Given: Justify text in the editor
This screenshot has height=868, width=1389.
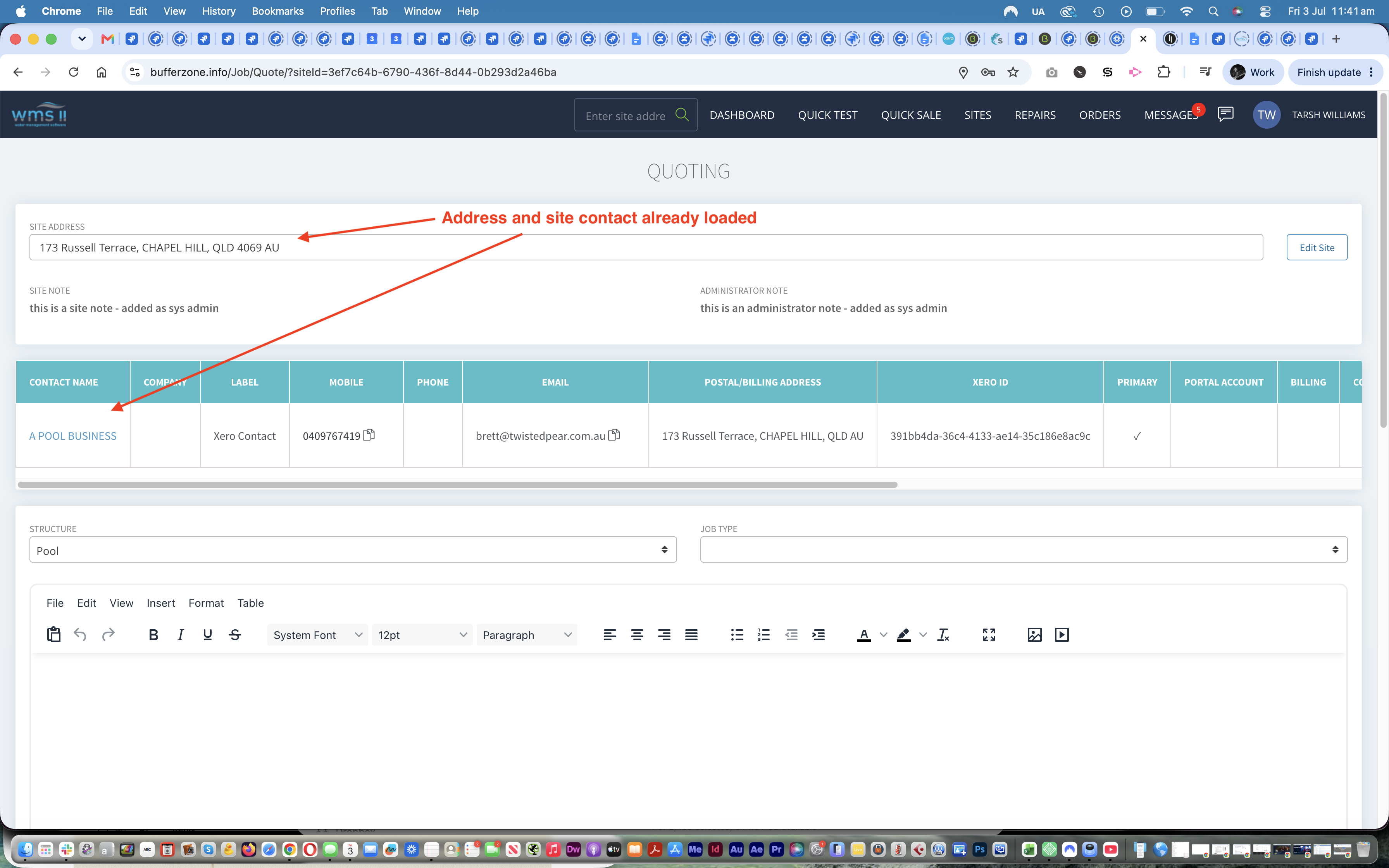Looking at the screenshot, I should pyautogui.click(x=691, y=634).
